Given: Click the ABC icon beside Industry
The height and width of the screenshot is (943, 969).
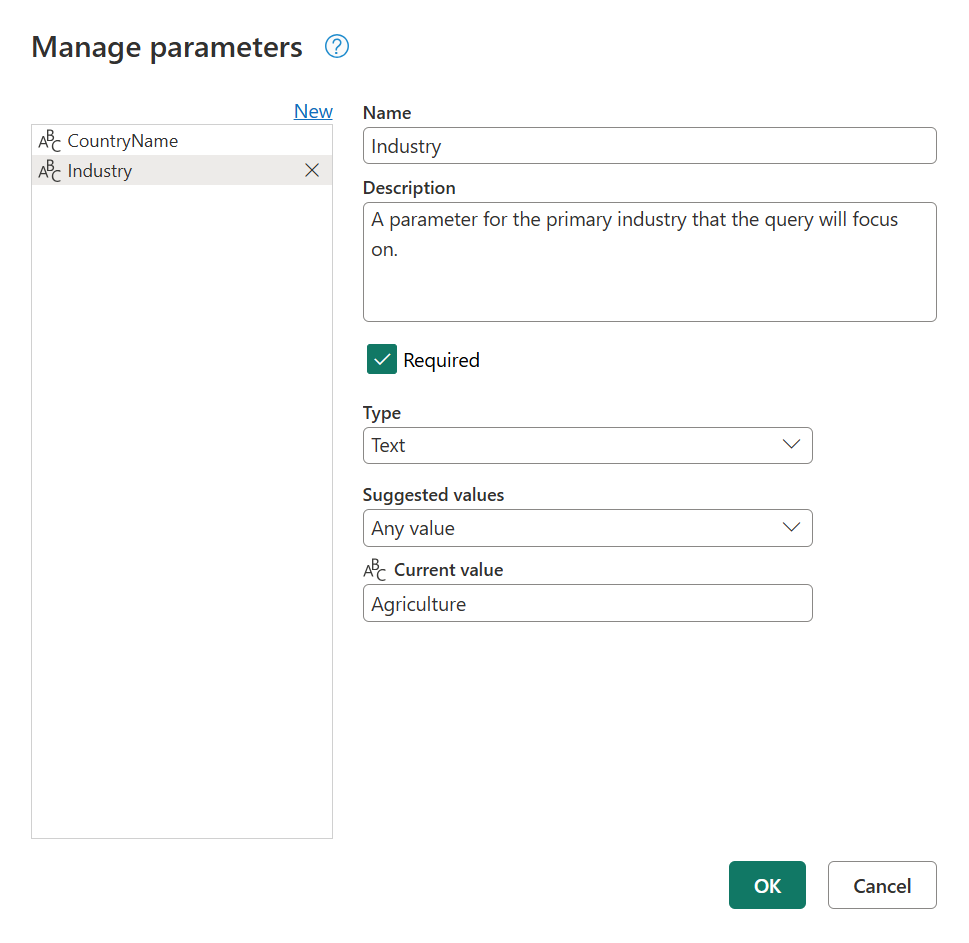Looking at the screenshot, I should click(x=49, y=170).
